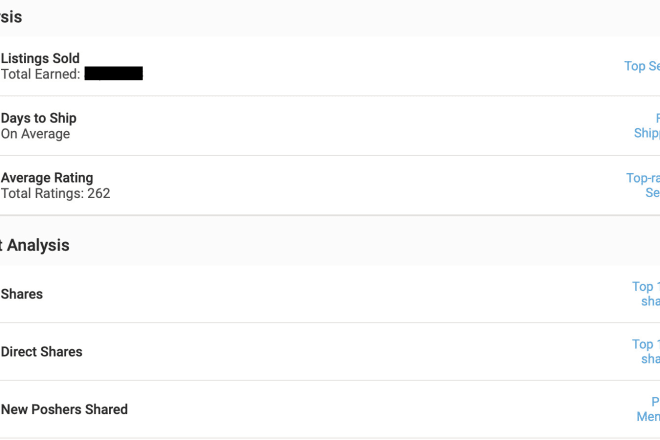Click the Direct Shares label

click(42, 352)
